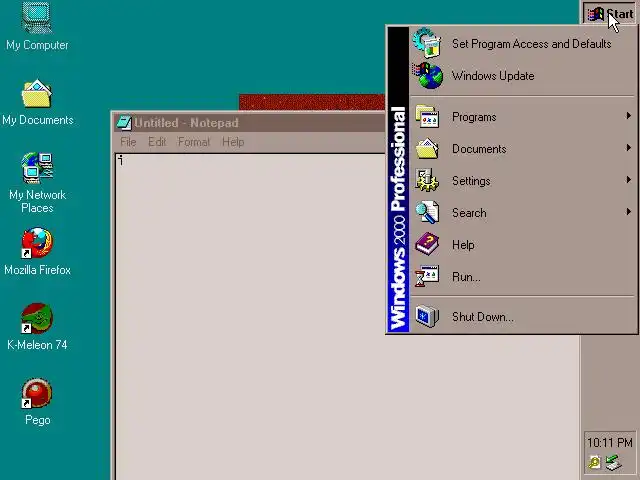Image resolution: width=640 pixels, height=480 pixels.
Task: Click the network connection tray icon
Action: (x=613, y=463)
